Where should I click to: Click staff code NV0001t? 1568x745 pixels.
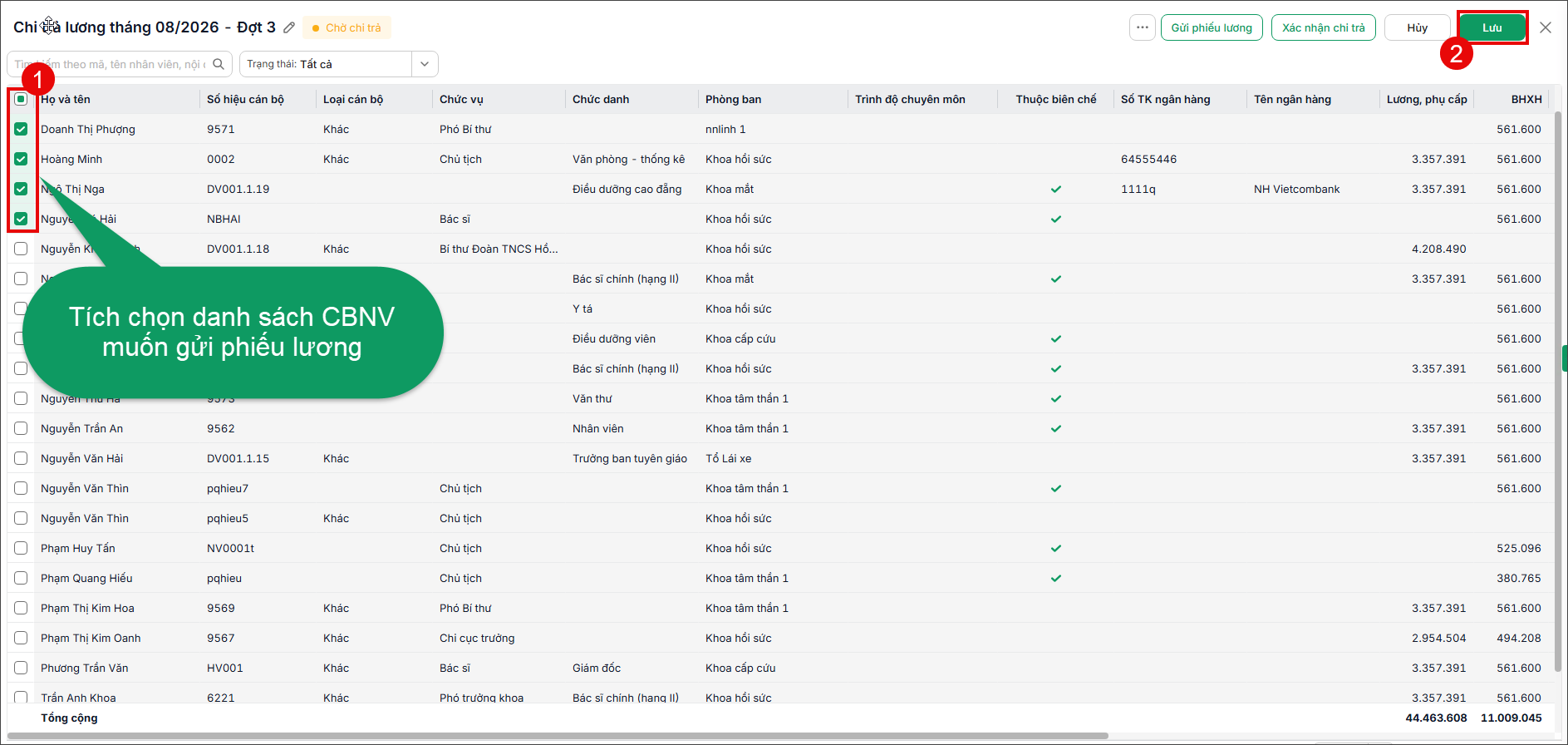231,548
